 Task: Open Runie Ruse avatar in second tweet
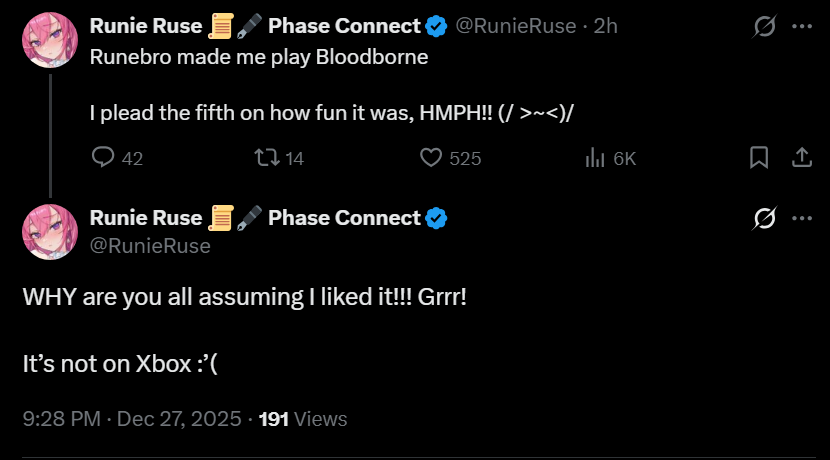49,232
